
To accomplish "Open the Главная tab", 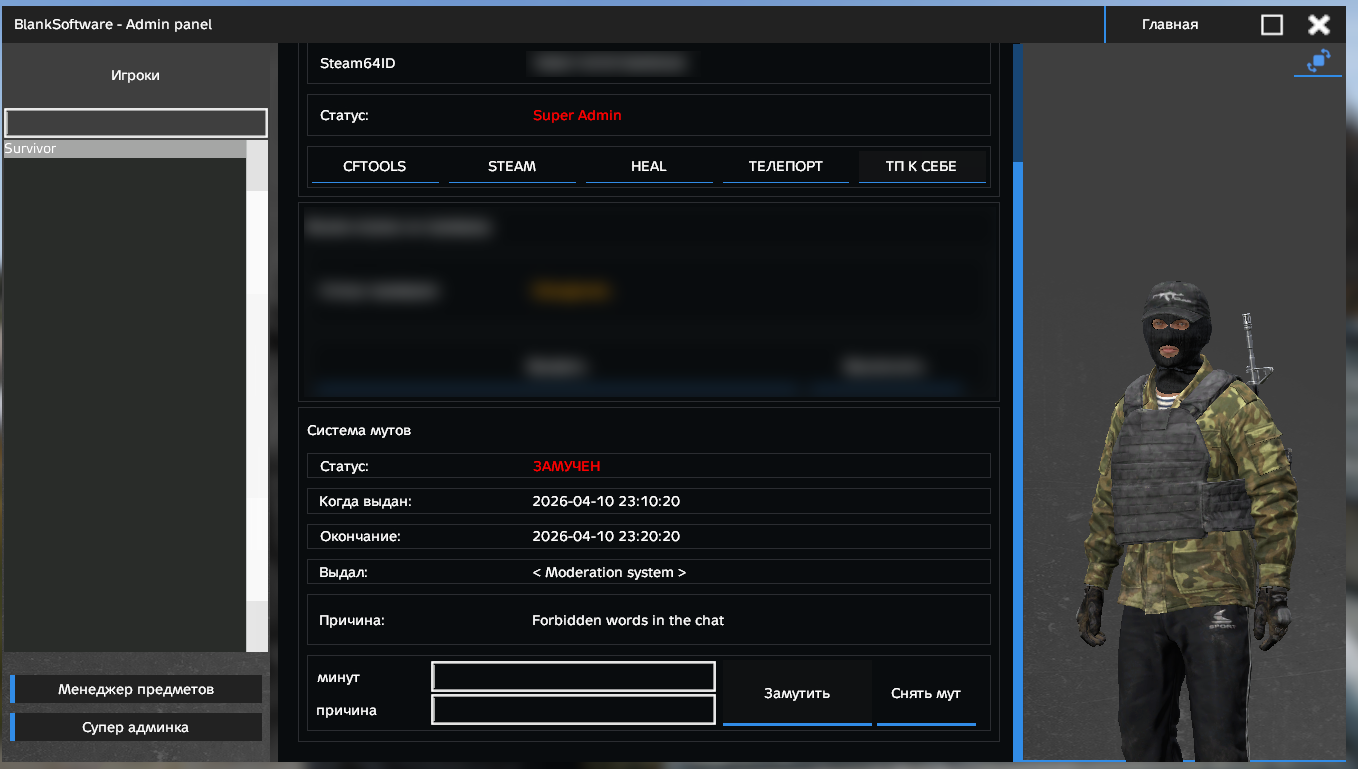I will (x=1170, y=25).
